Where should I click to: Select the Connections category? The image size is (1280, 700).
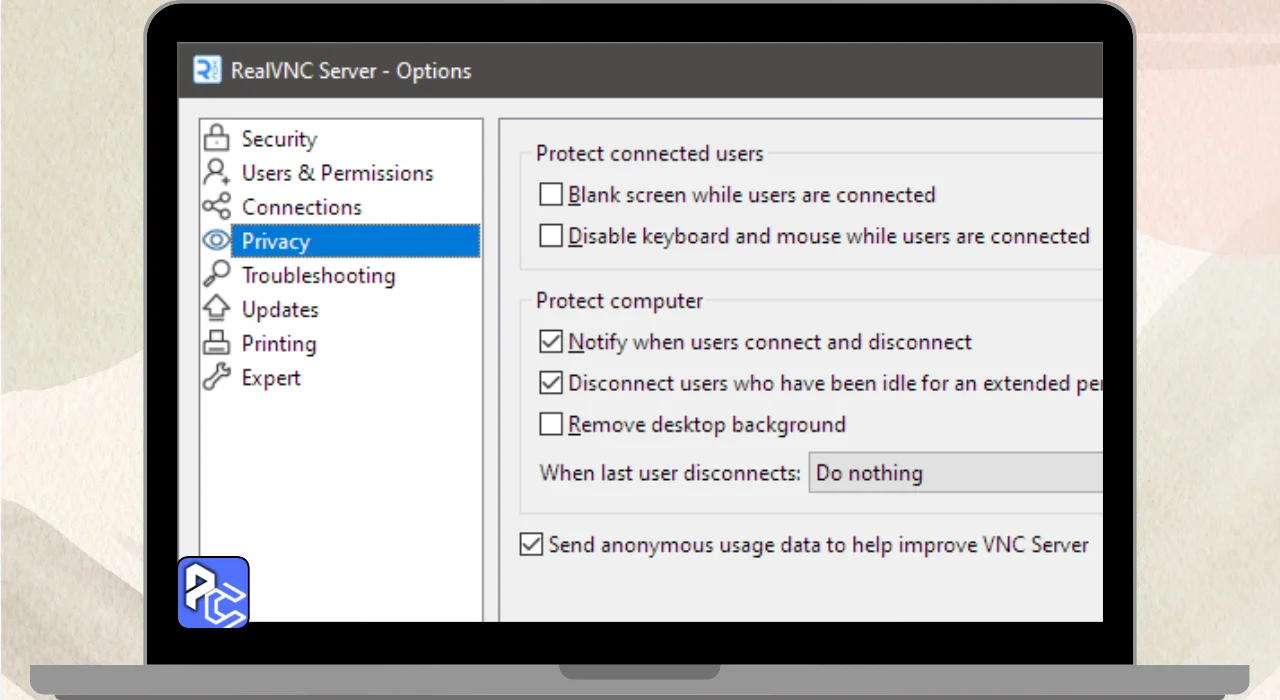301,207
